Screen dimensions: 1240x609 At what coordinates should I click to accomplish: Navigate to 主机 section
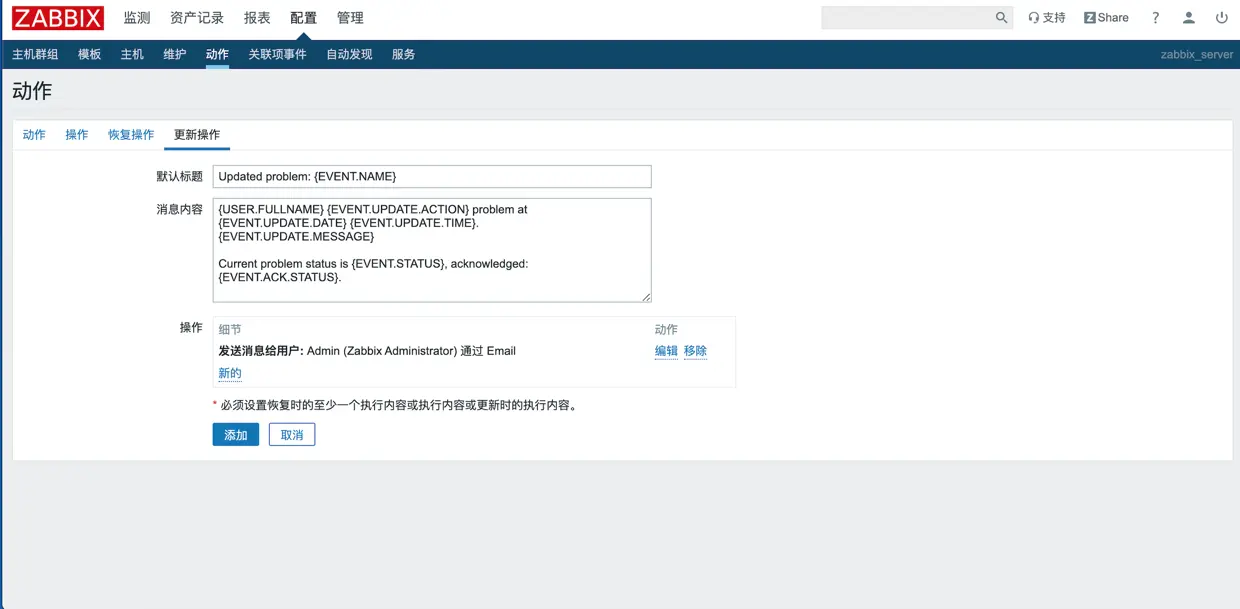click(131, 54)
